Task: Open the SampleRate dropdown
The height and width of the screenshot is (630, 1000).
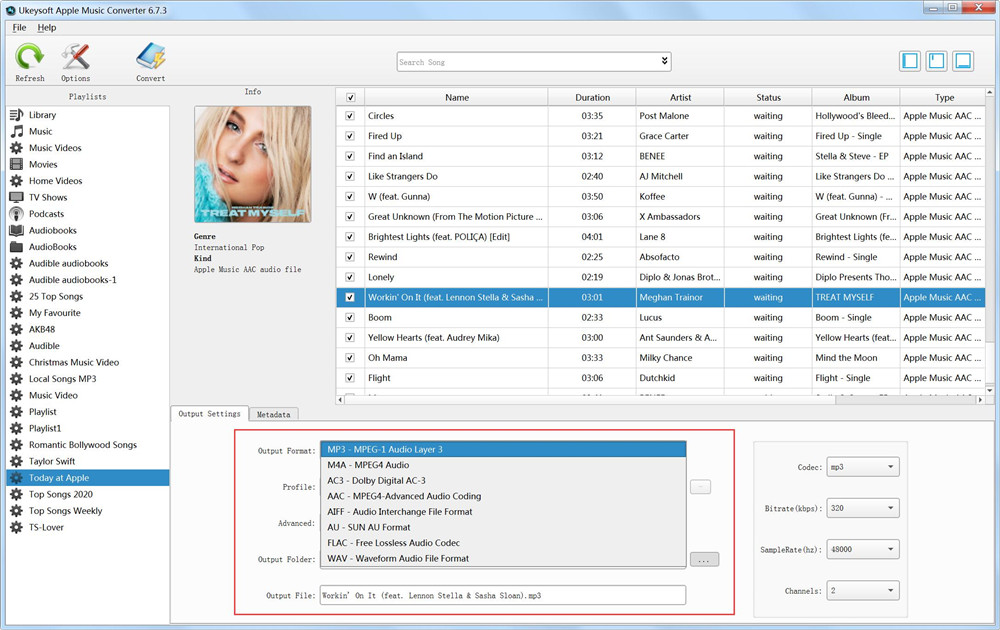Action: click(x=863, y=549)
